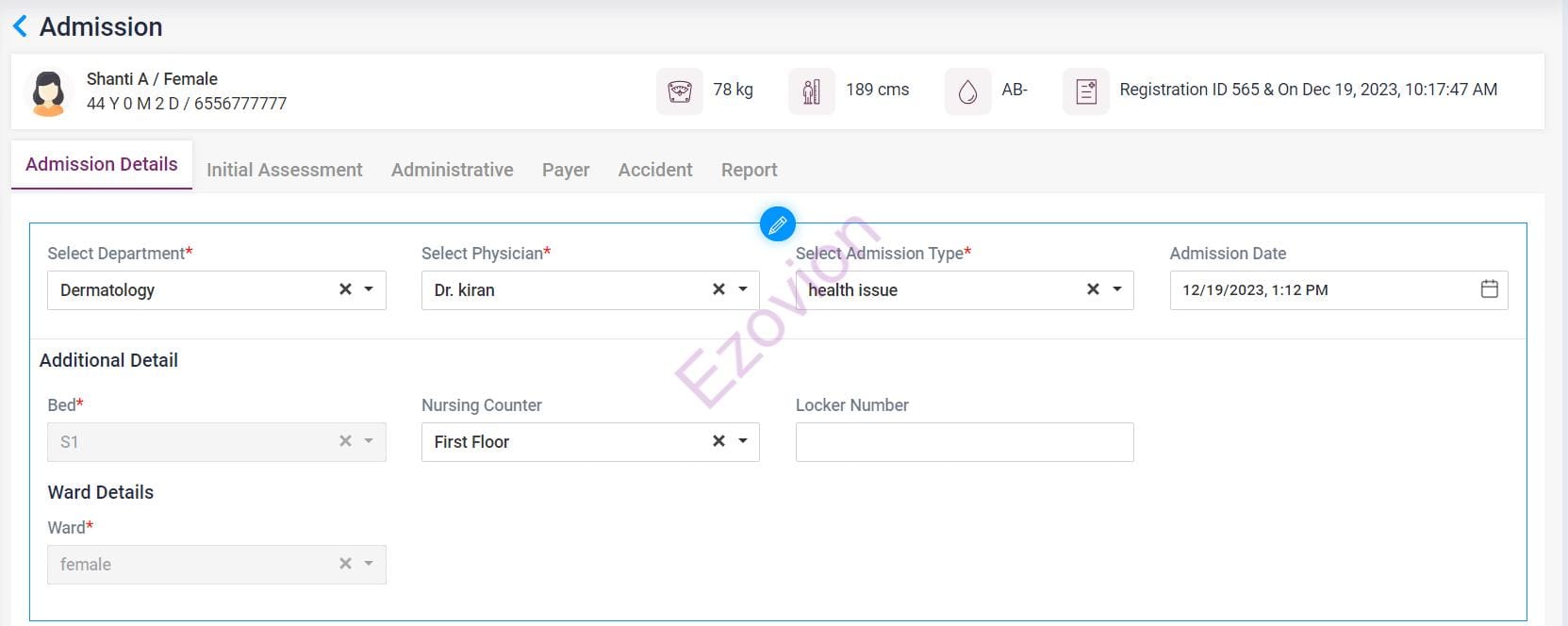The width and height of the screenshot is (1568, 626).
Task: Expand the Select Physician dropdown
Action: pos(743,289)
